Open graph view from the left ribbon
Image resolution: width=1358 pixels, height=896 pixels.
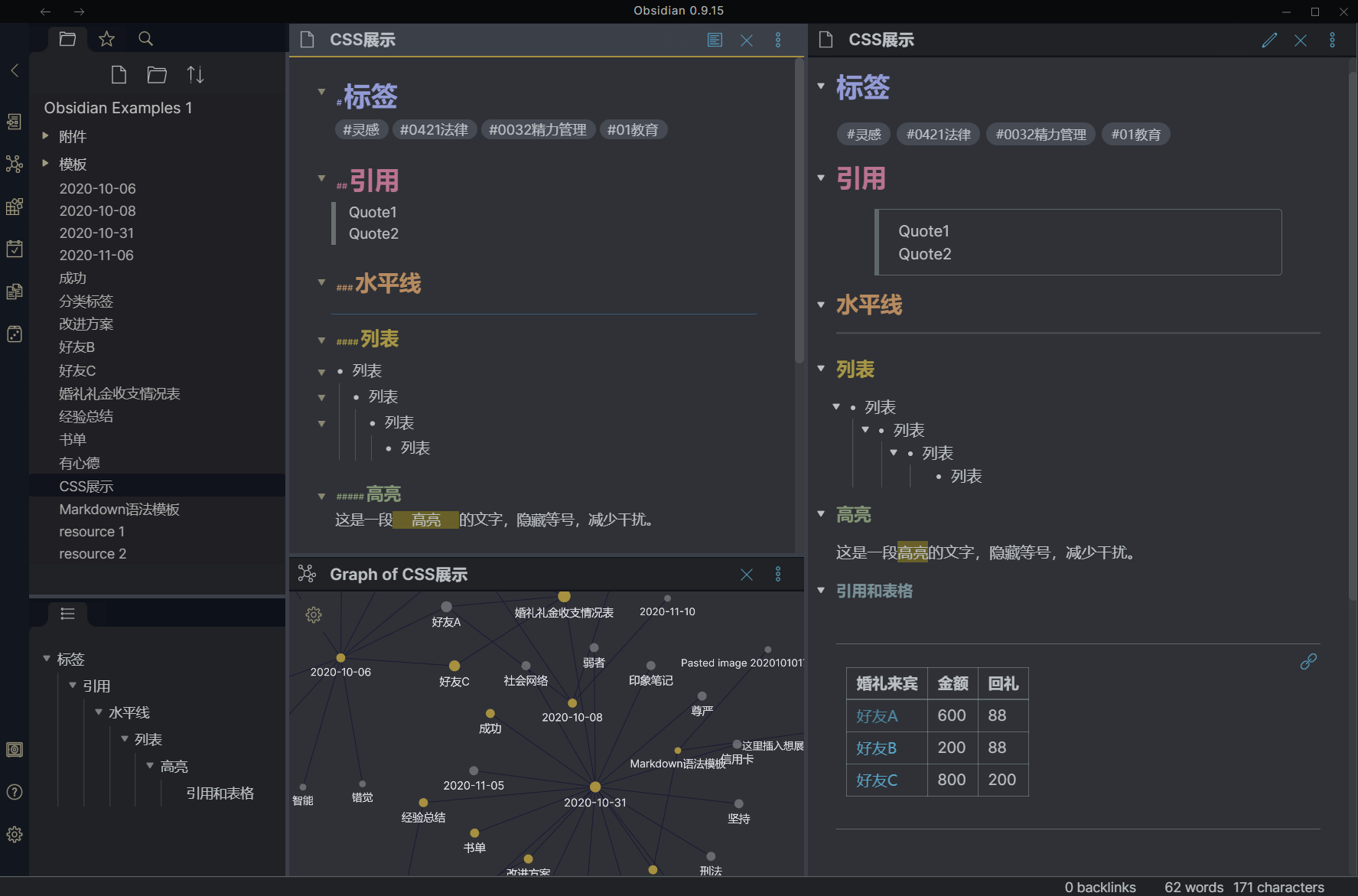[14, 164]
